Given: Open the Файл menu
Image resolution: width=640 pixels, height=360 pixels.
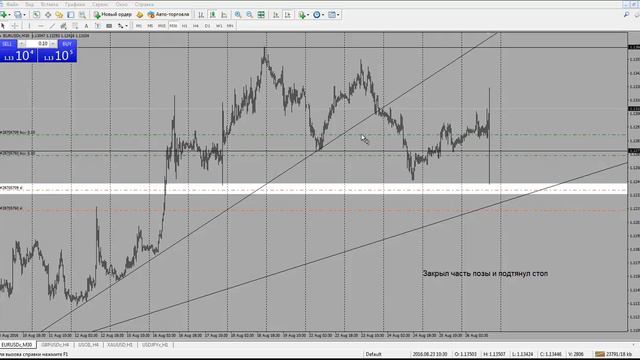Looking at the screenshot, I should coord(13,4).
